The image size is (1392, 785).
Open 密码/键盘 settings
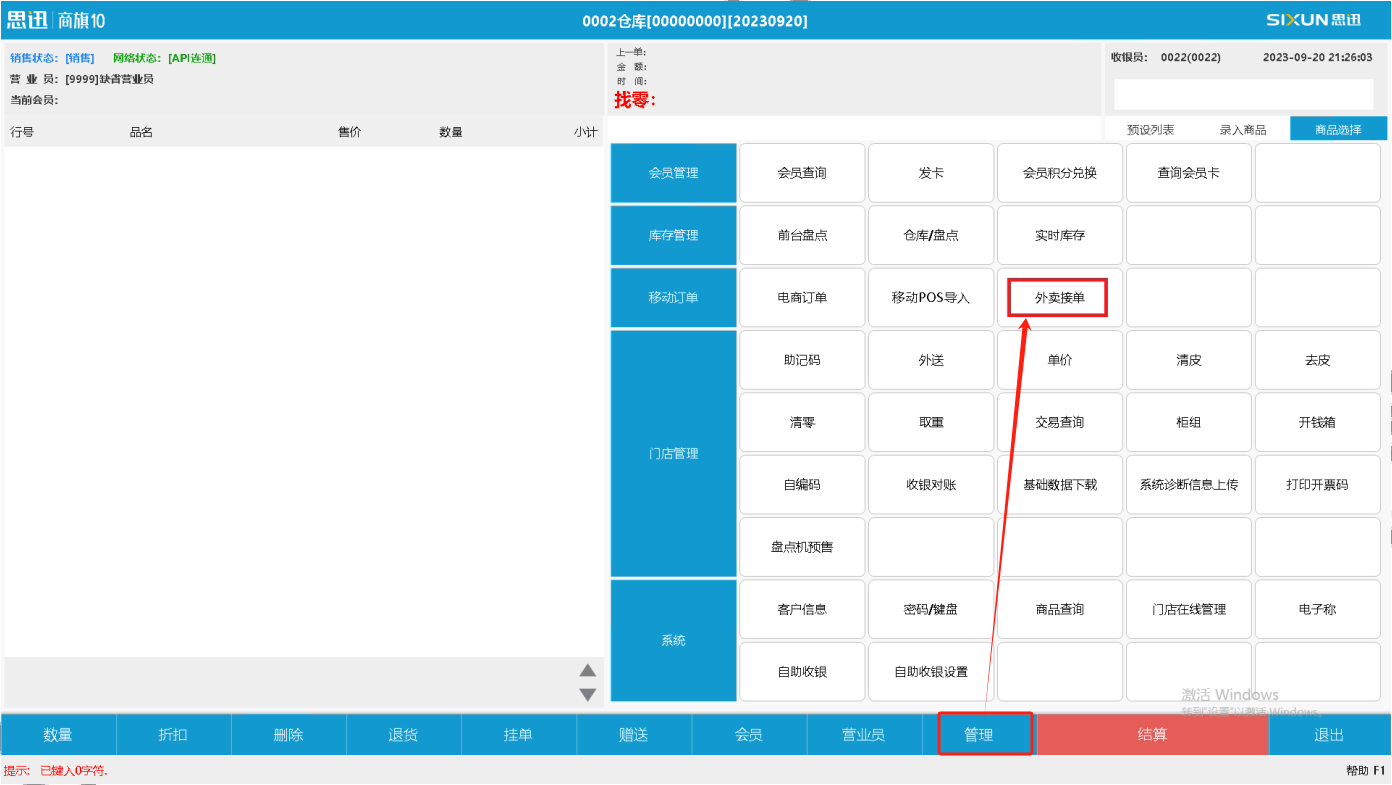(x=931, y=609)
